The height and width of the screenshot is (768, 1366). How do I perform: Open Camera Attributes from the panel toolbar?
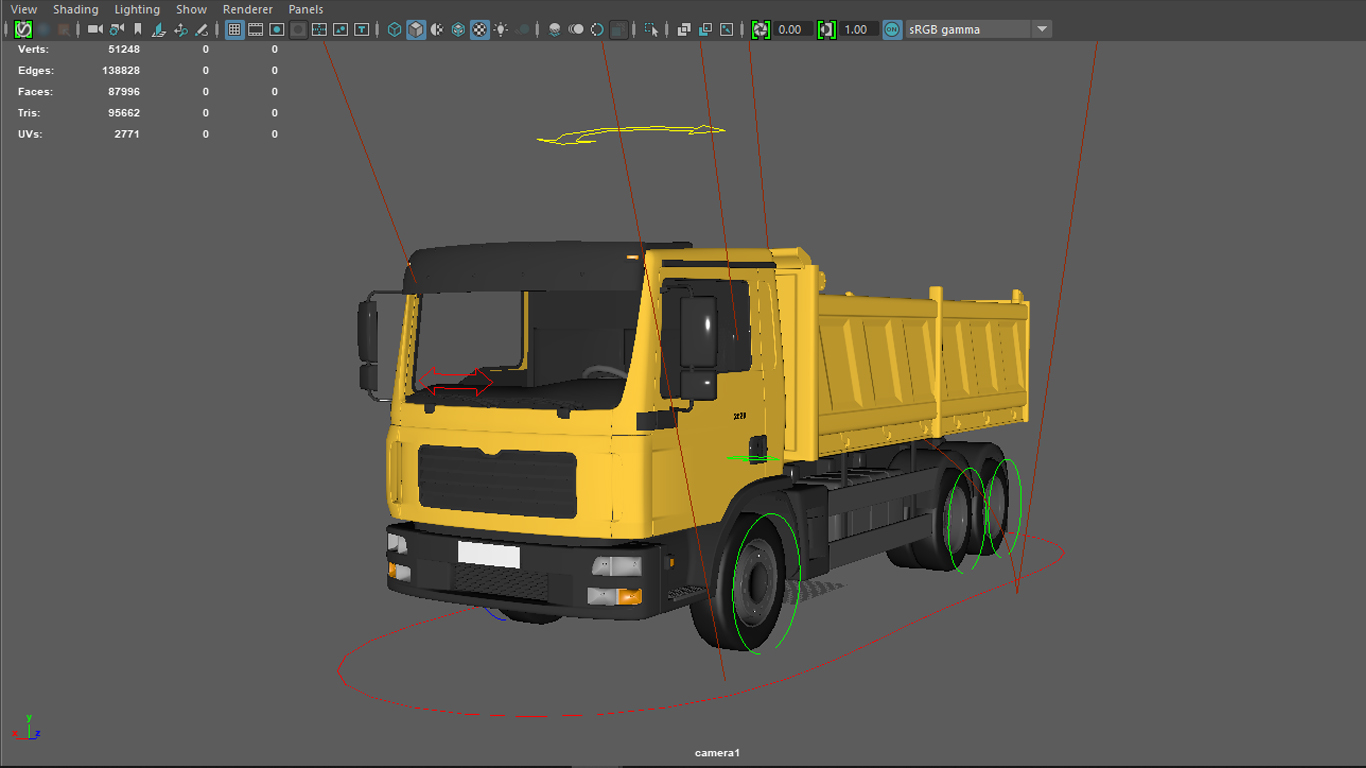[x=117, y=29]
